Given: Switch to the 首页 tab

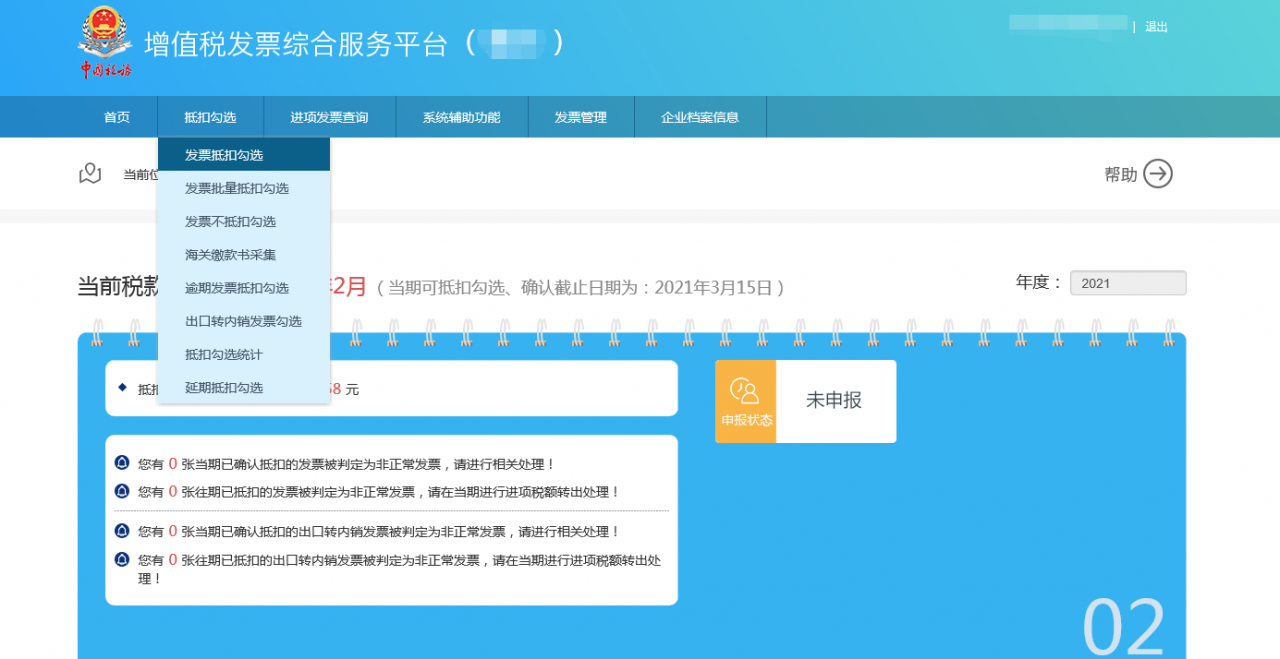Looking at the screenshot, I should [x=115, y=116].
